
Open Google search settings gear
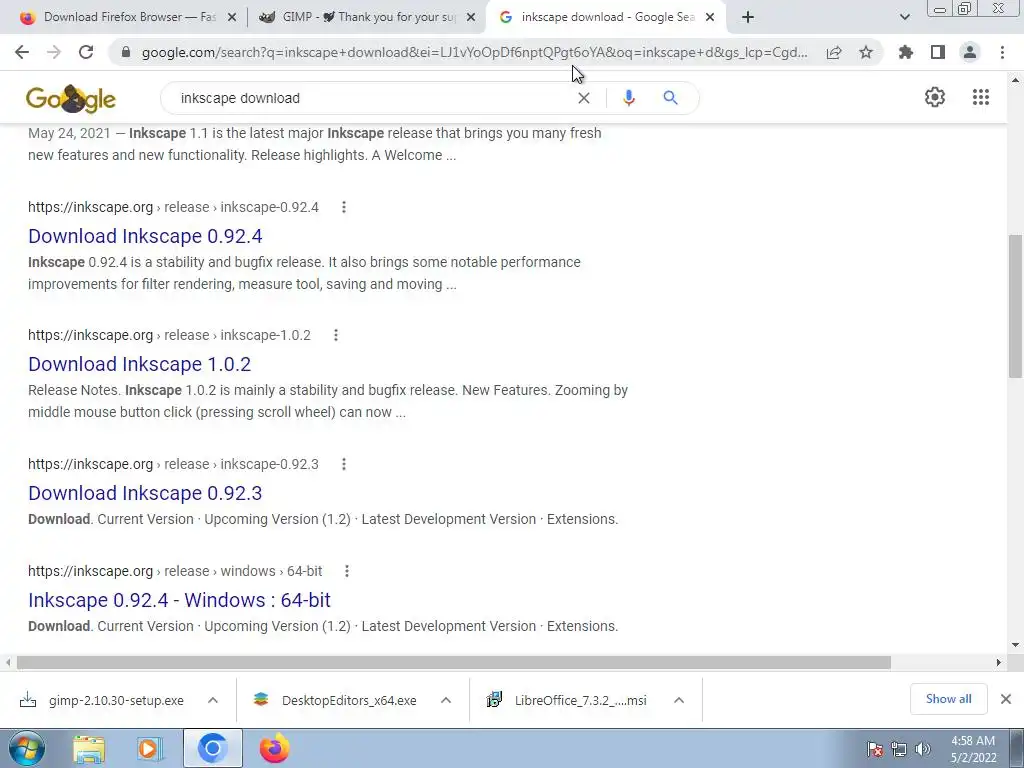click(x=935, y=97)
